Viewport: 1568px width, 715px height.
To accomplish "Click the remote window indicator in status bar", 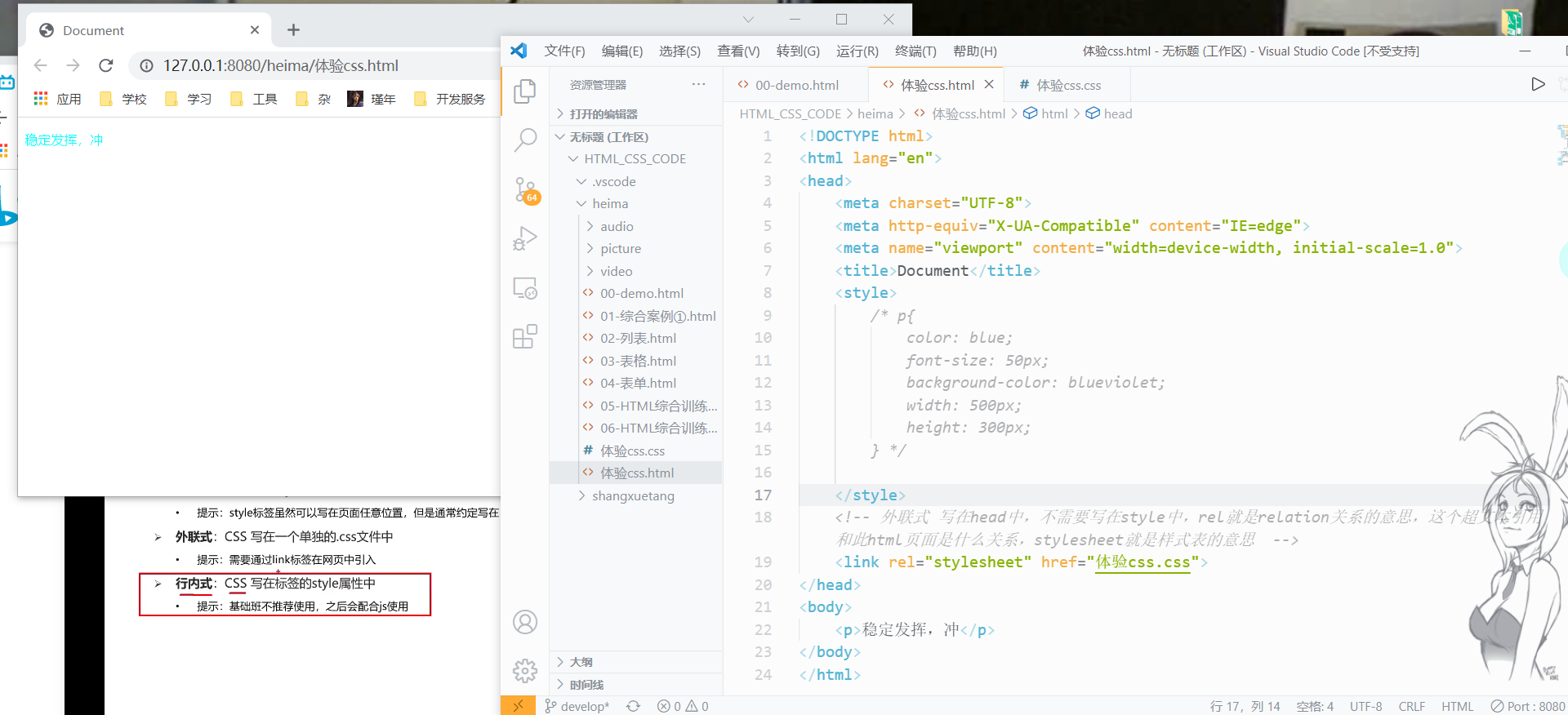I will (518, 706).
